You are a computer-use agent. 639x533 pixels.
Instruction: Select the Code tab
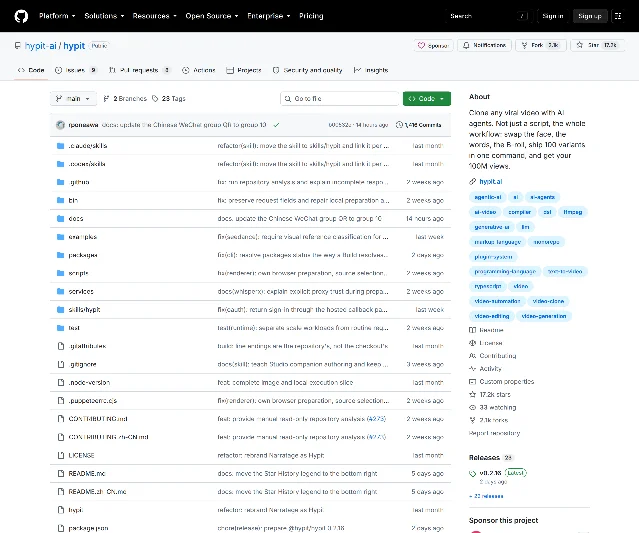(31, 70)
